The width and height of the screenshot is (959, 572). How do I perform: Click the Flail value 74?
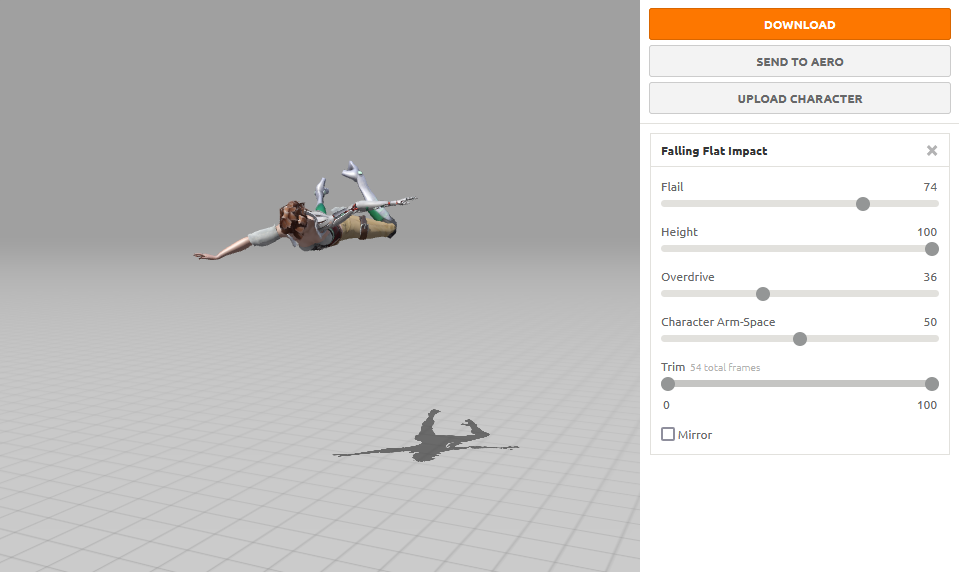coord(930,187)
